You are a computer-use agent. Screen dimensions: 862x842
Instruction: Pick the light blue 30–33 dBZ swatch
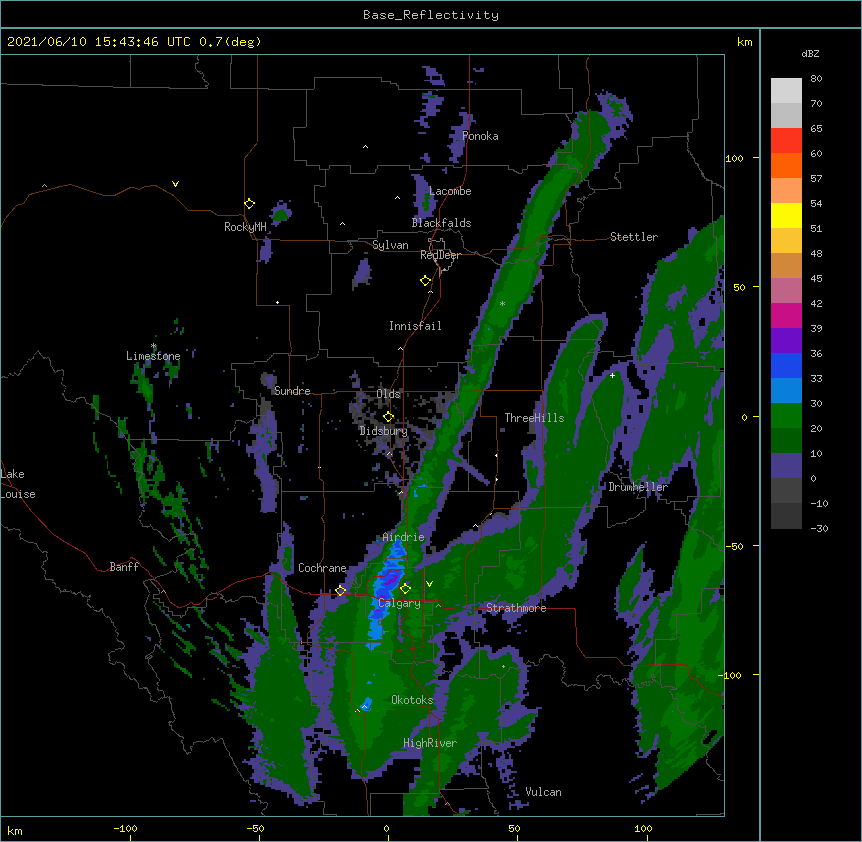786,391
